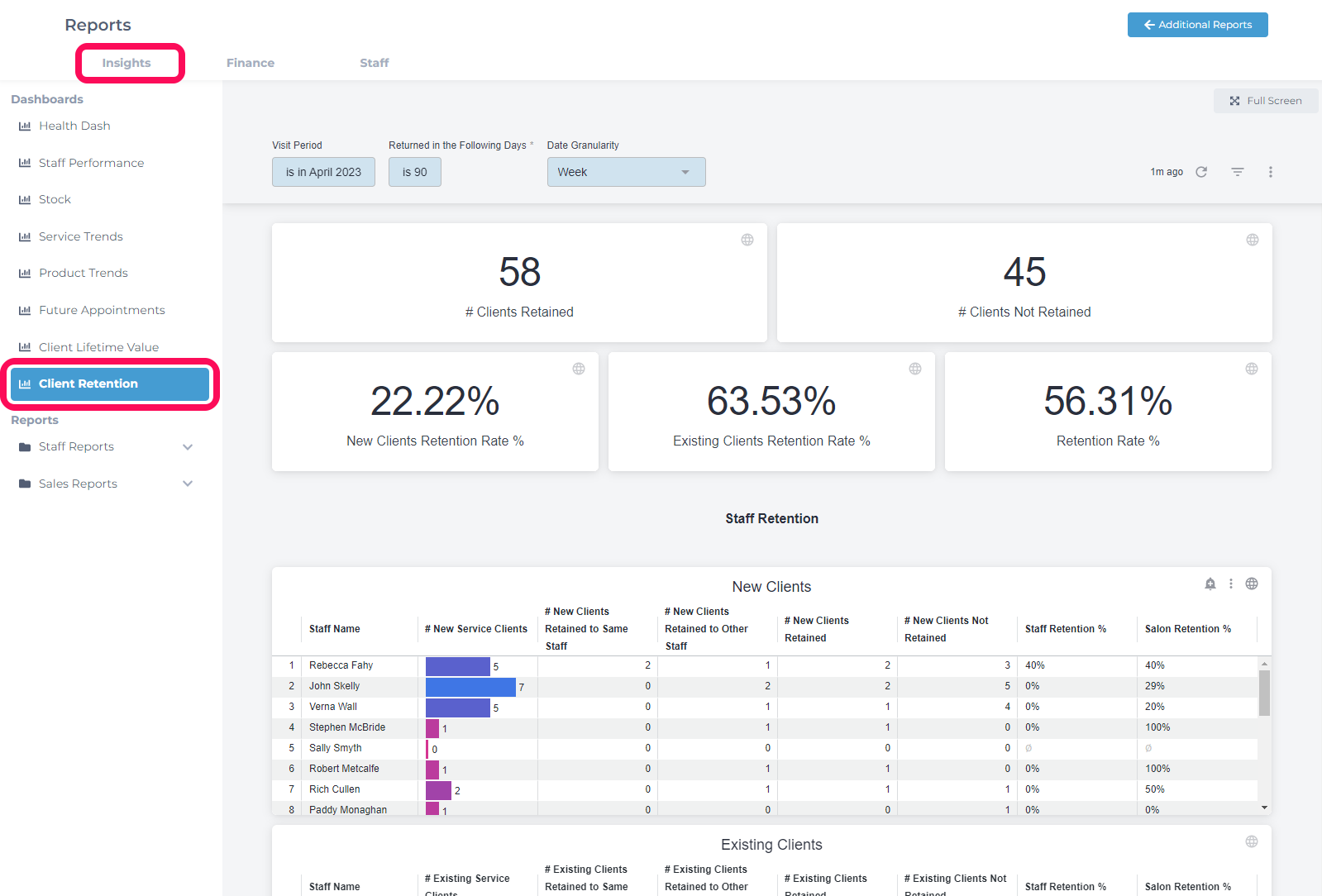Click the refresh dashboard icon
Image resolution: width=1322 pixels, height=896 pixels.
(1201, 172)
